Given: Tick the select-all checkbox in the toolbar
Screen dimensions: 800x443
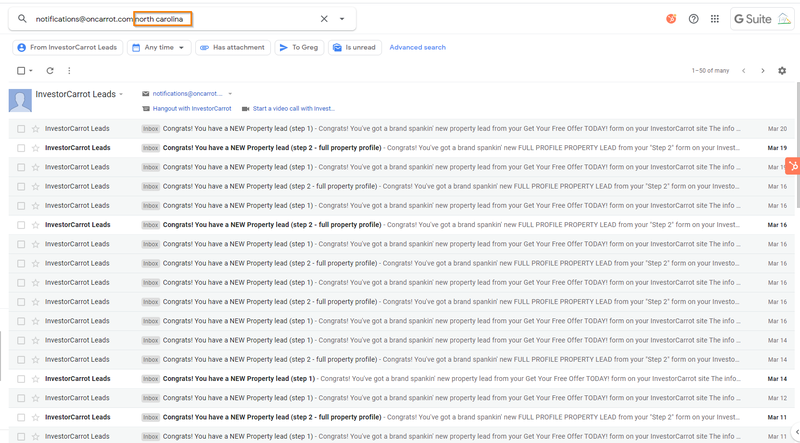Looking at the screenshot, I should click(x=21, y=71).
